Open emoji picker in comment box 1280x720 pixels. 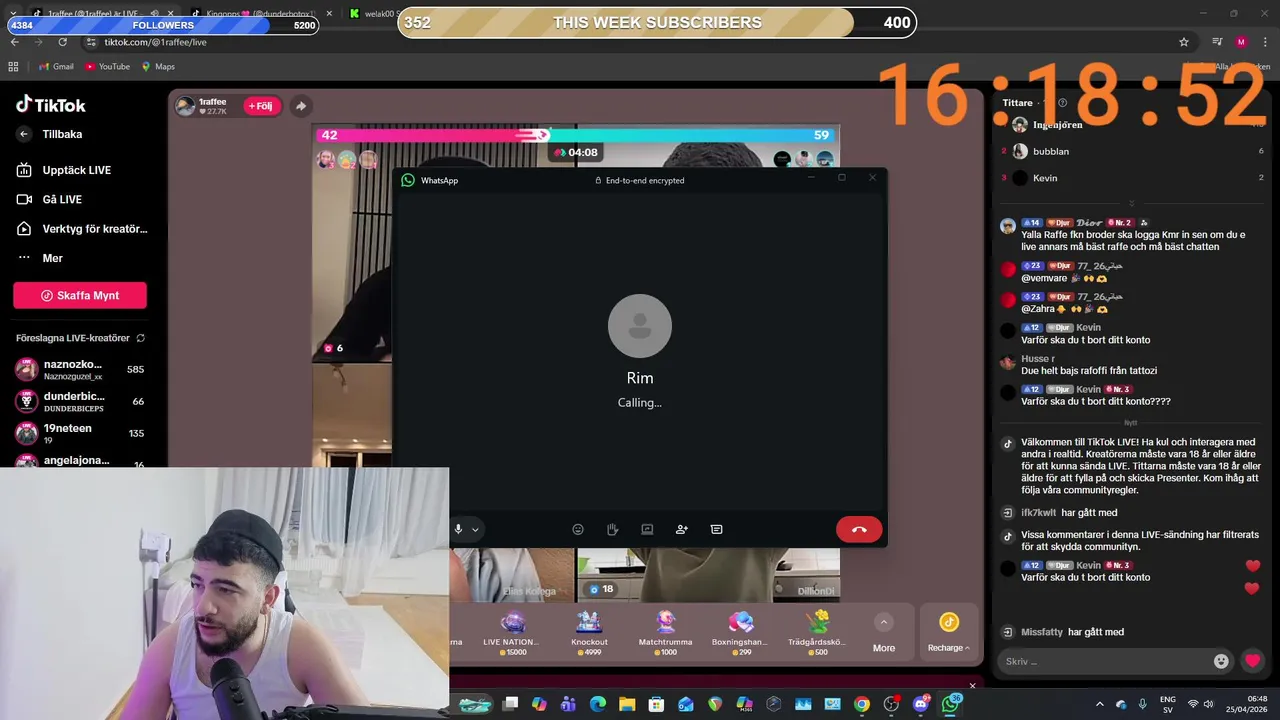tap(1221, 661)
